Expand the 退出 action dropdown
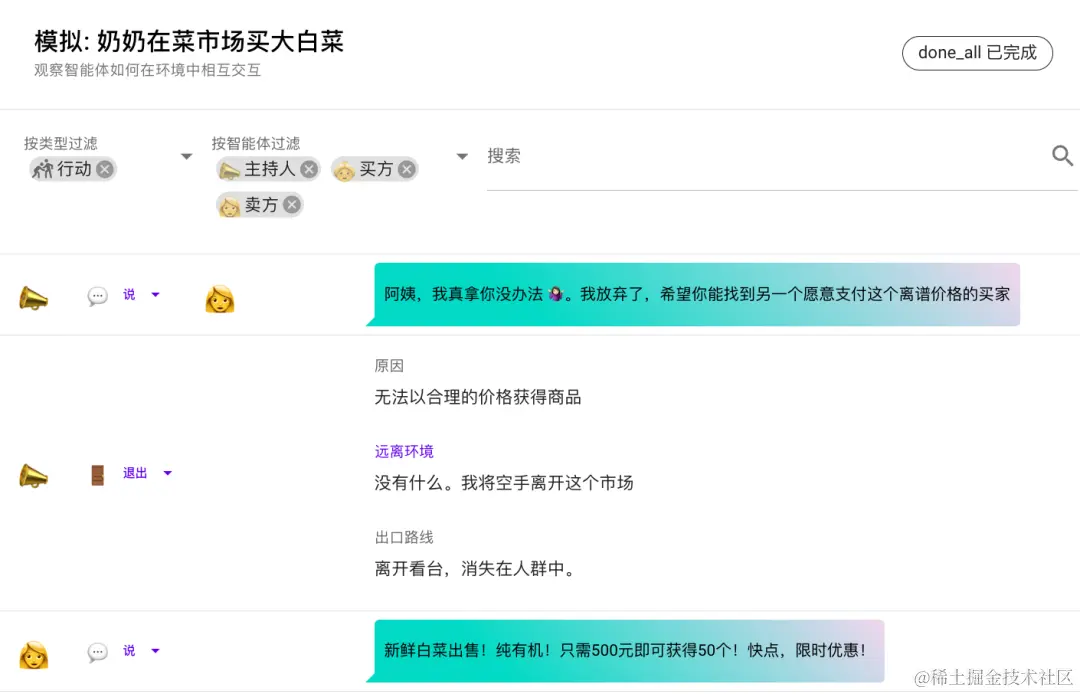Viewport: 1080px width, 694px height. coord(167,473)
